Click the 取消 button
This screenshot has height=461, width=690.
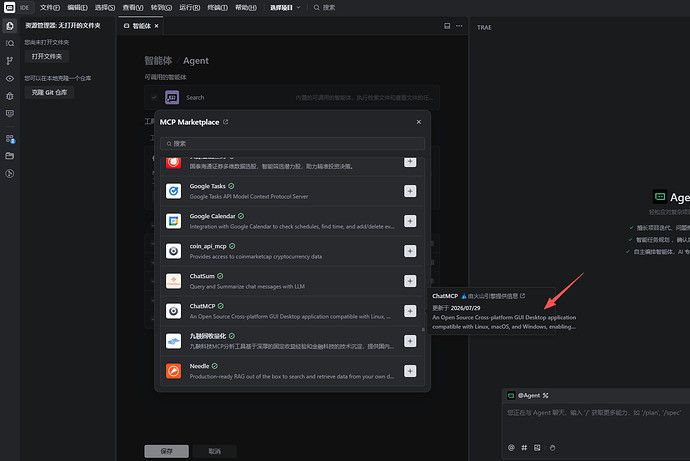215,451
